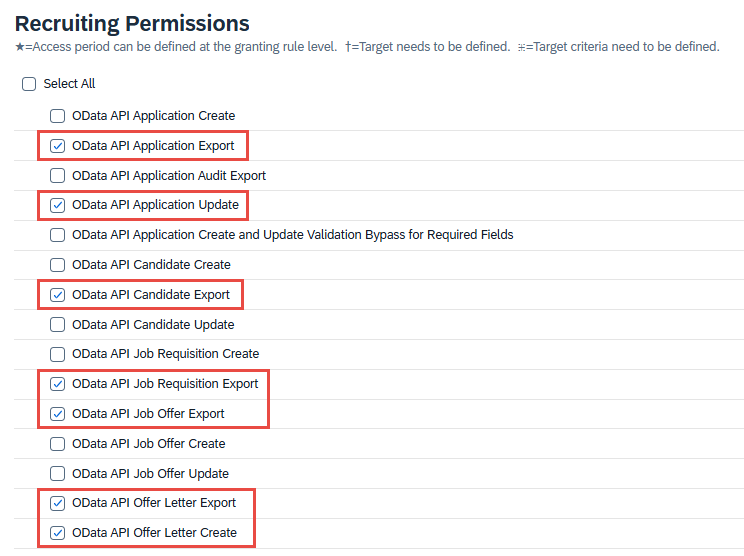Viewport: 744px width, 556px height.
Task: Tick OData API Job Requisition Create
Action: coord(58,354)
